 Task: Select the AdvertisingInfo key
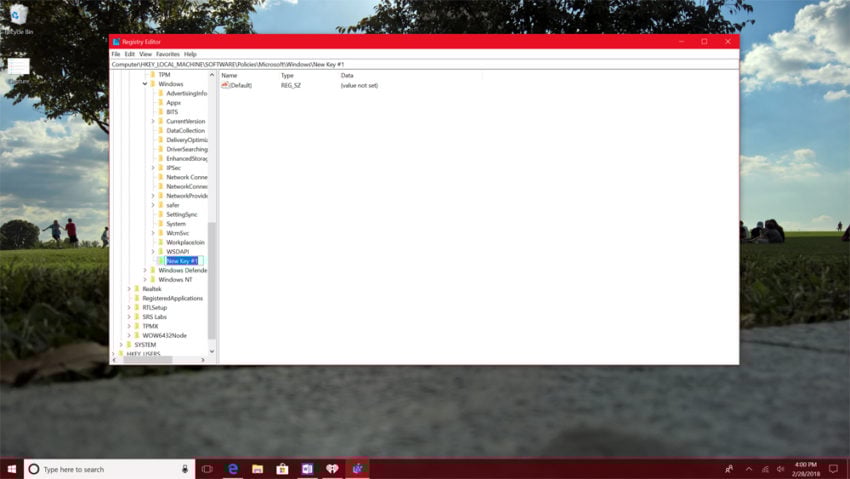(x=186, y=93)
